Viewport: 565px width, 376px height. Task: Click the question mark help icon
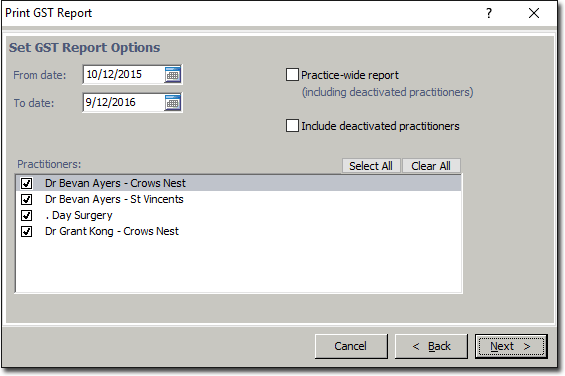tap(489, 13)
